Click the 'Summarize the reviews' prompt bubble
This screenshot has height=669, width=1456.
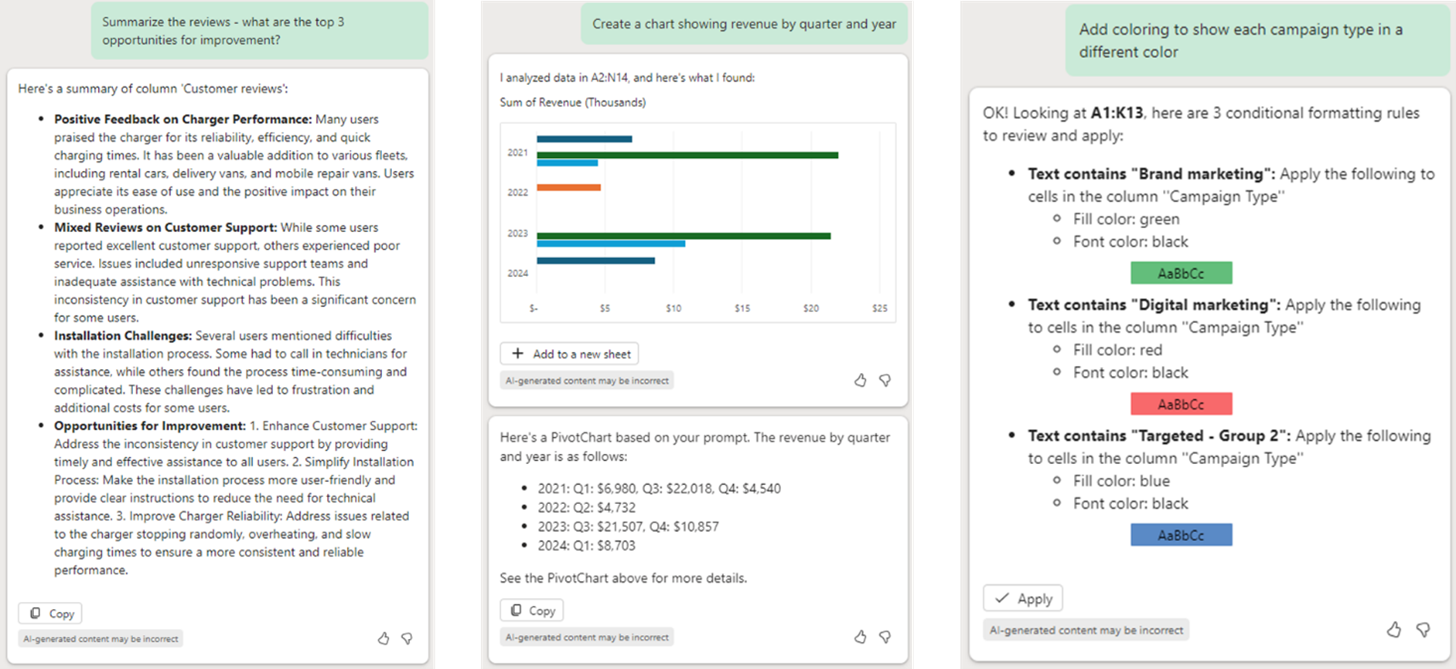pyautogui.click(x=259, y=30)
